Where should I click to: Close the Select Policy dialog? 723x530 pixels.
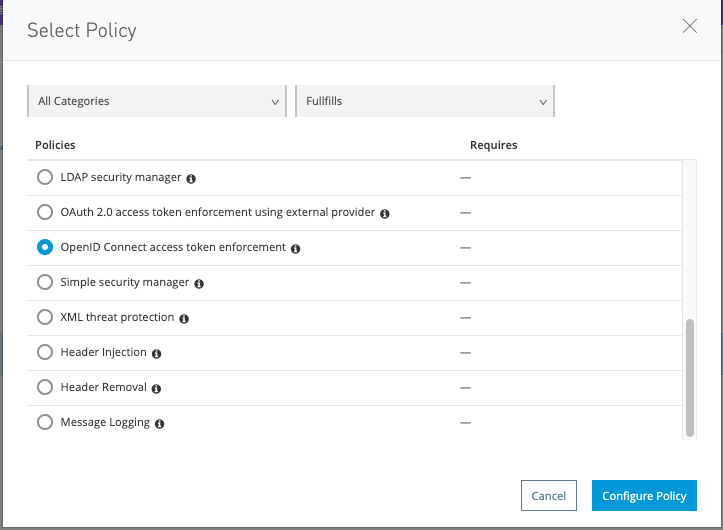point(689,27)
